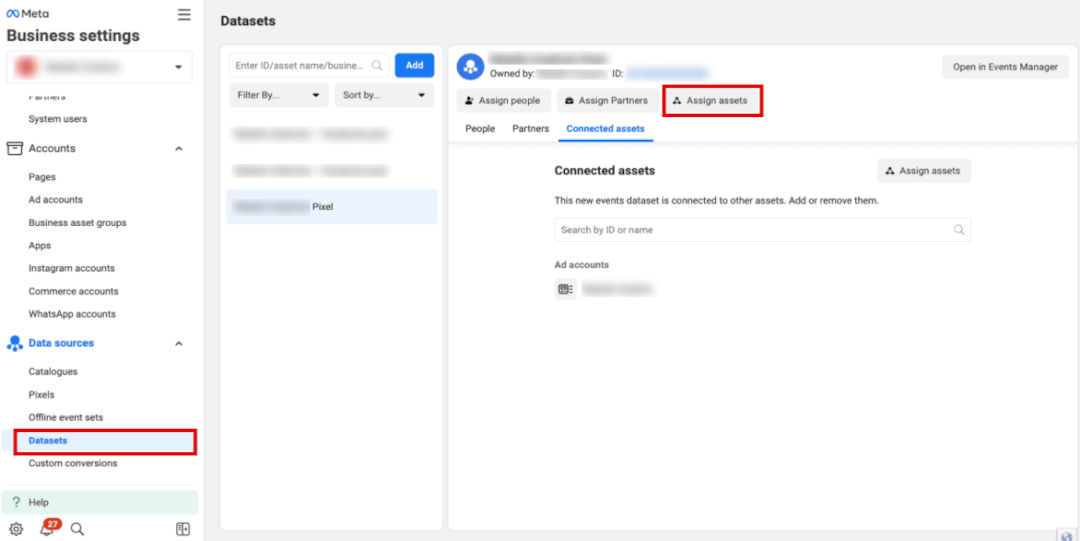Select the Connected assets tab
The width and height of the screenshot is (1080, 541).
pos(605,129)
